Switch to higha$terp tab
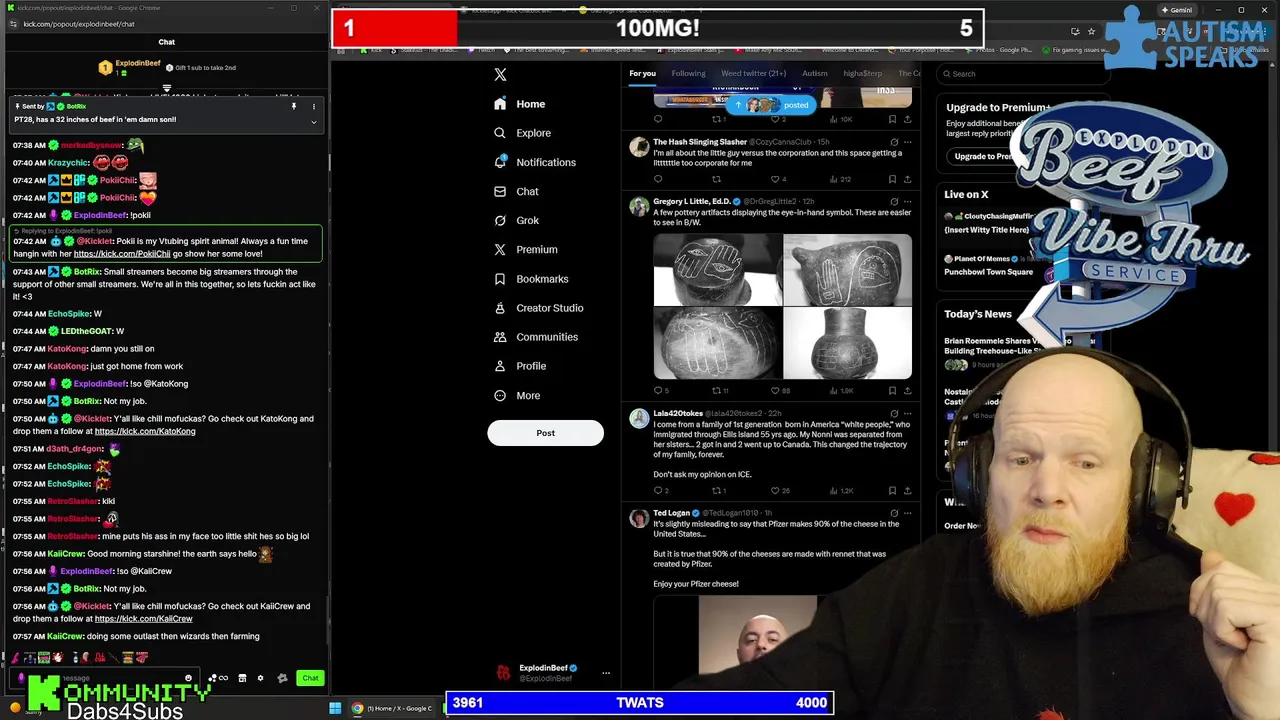The height and width of the screenshot is (720, 1280). [x=862, y=73]
